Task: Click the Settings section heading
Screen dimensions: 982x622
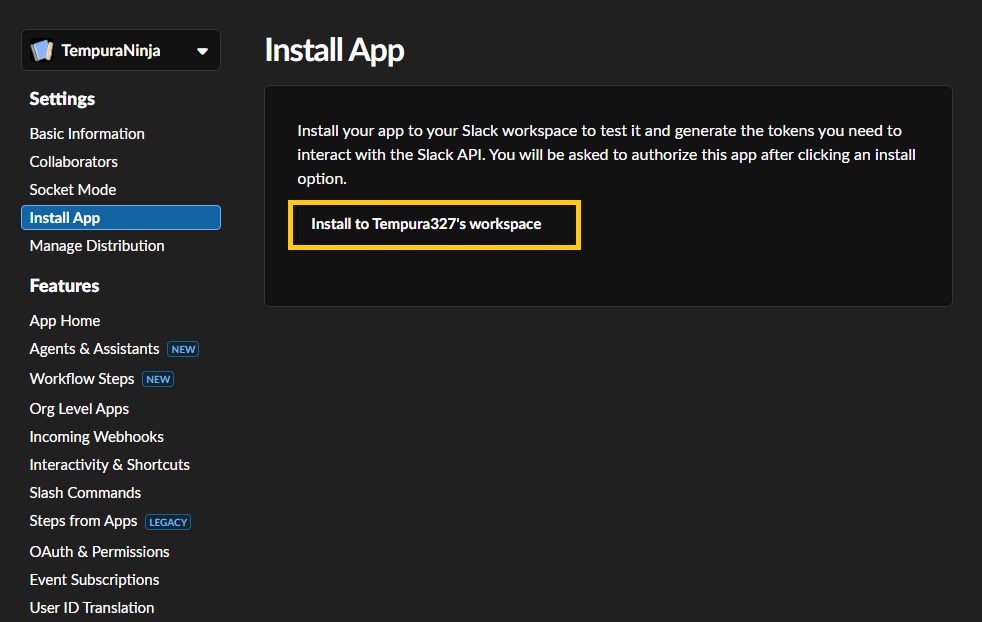Action: (62, 99)
